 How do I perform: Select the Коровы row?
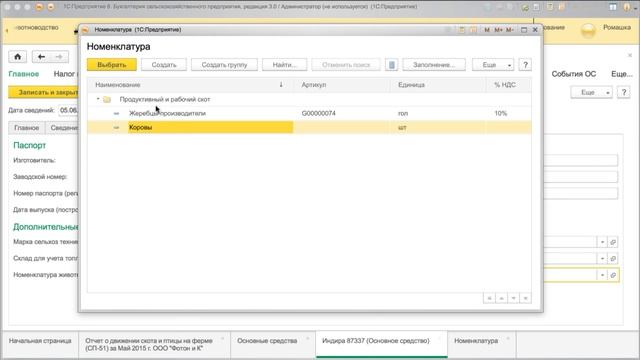click(309, 127)
